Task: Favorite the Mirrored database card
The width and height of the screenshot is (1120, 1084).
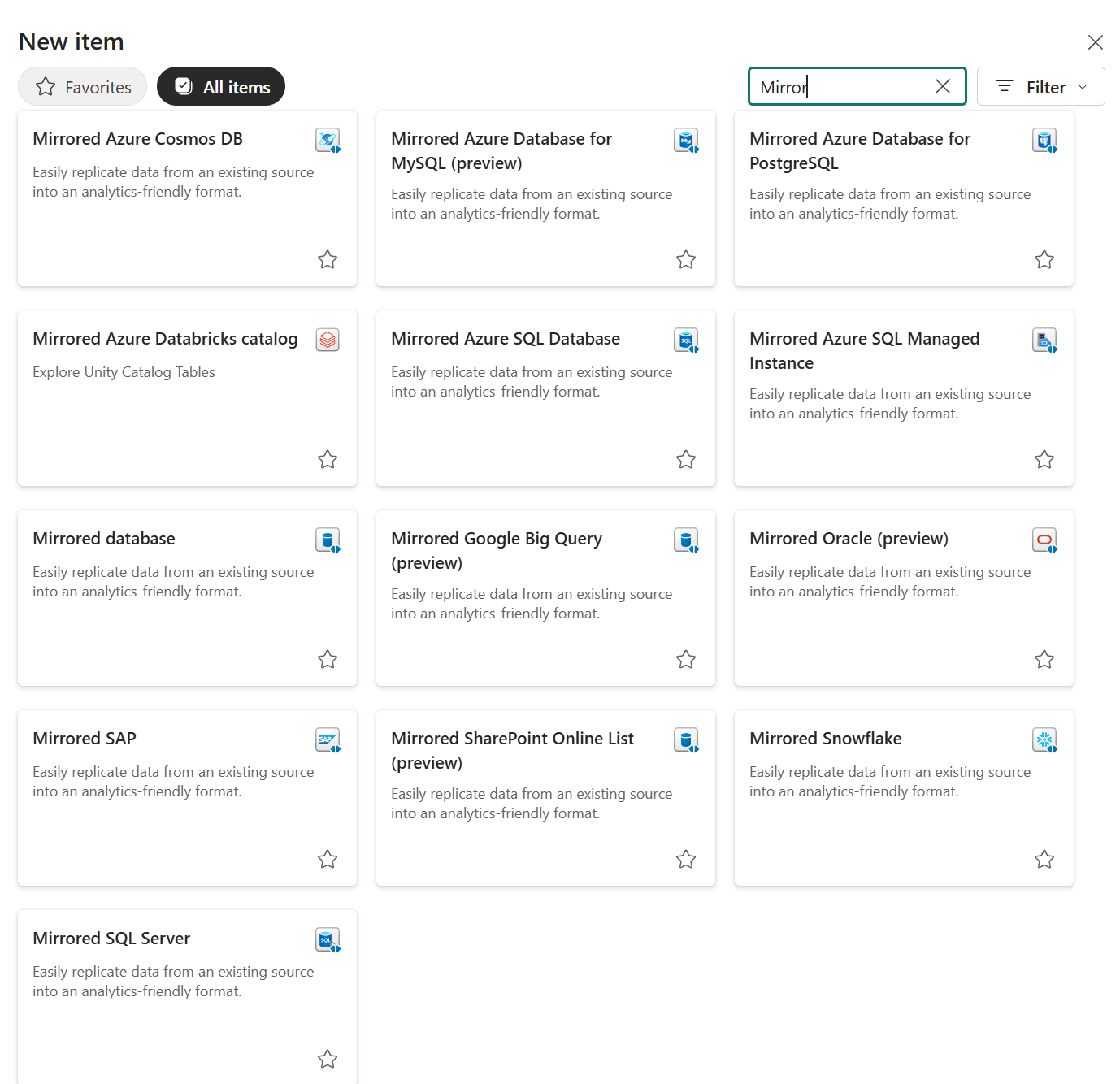Action: click(x=328, y=659)
